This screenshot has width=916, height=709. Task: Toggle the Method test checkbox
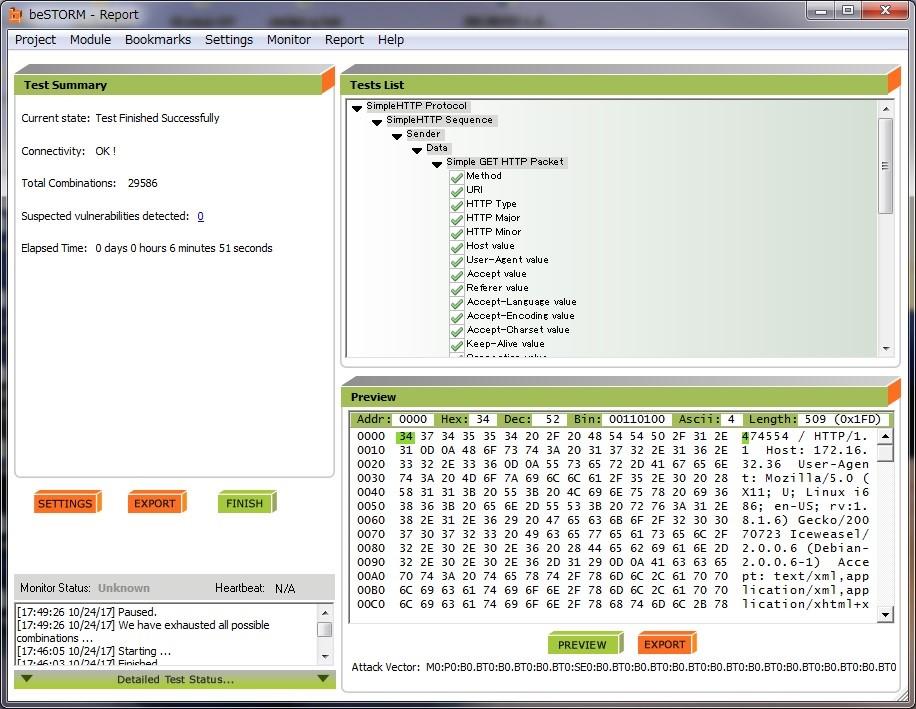tap(457, 176)
